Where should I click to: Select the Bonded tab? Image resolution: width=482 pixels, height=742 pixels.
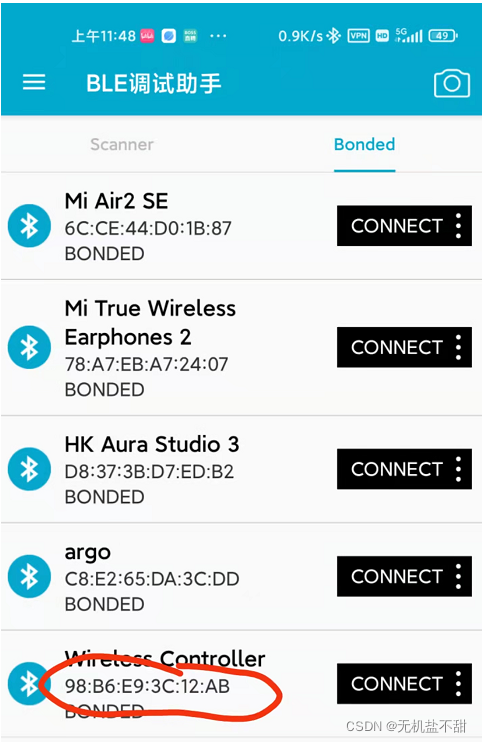(364, 144)
